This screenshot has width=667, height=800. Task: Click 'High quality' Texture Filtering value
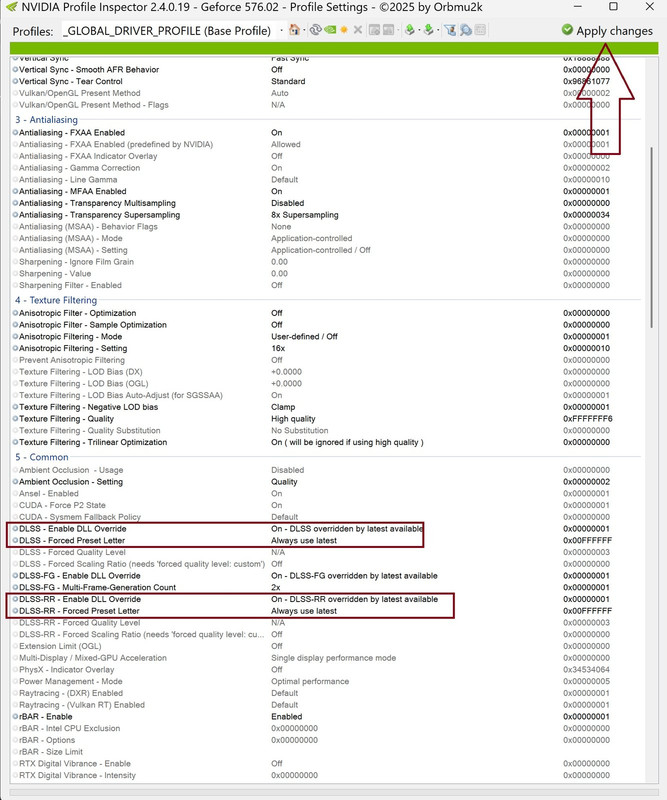[293, 419]
